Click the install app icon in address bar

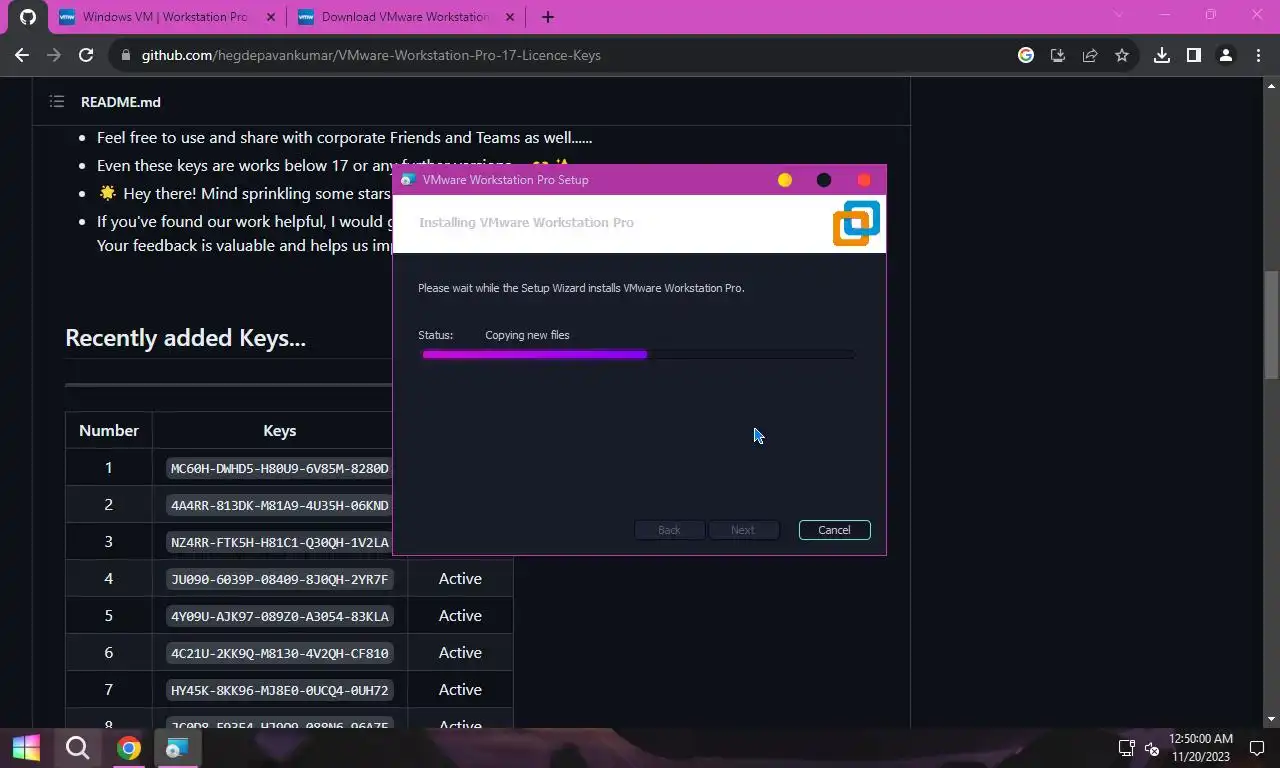[x=1057, y=55]
